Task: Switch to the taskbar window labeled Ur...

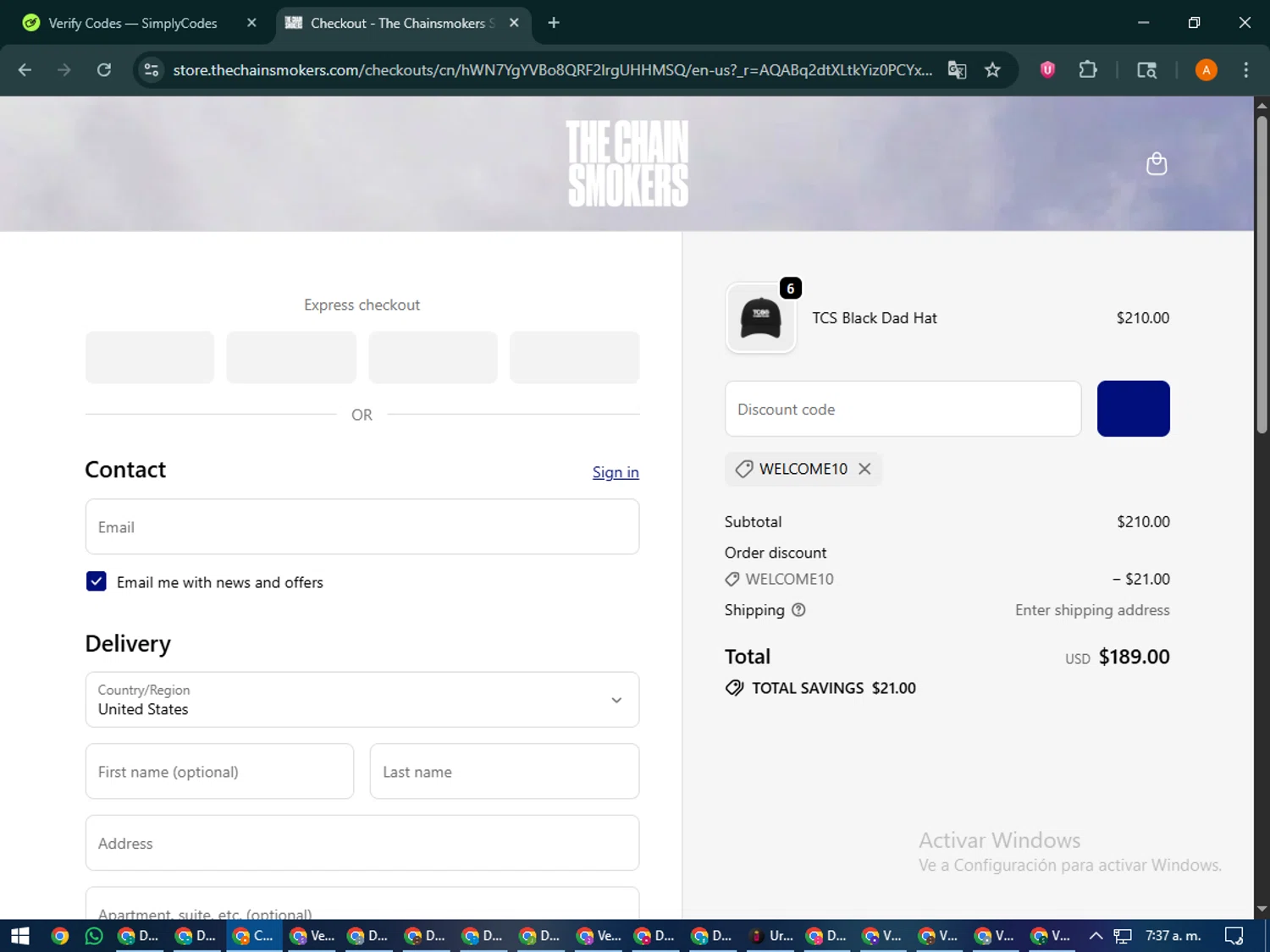Action: (x=772, y=936)
